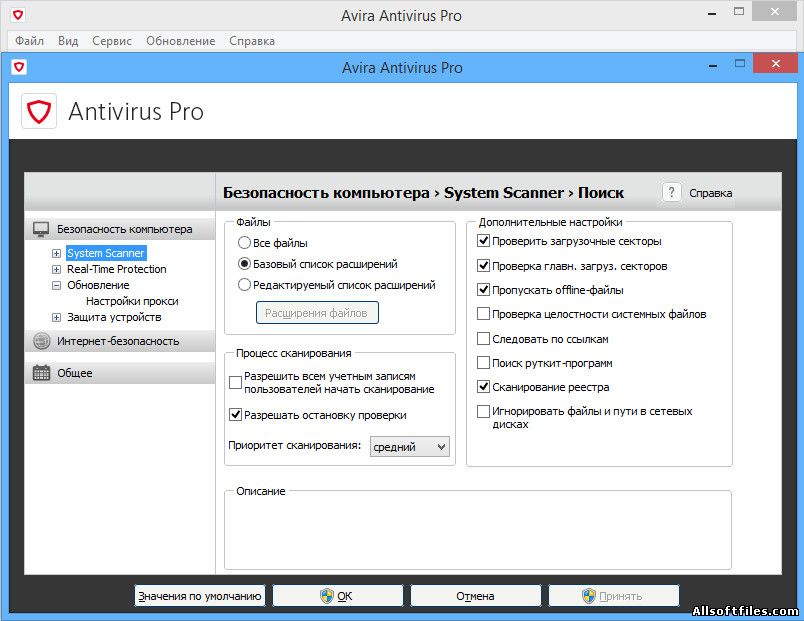Click the Принять button
804x621 pixels.
pos(613,596)
